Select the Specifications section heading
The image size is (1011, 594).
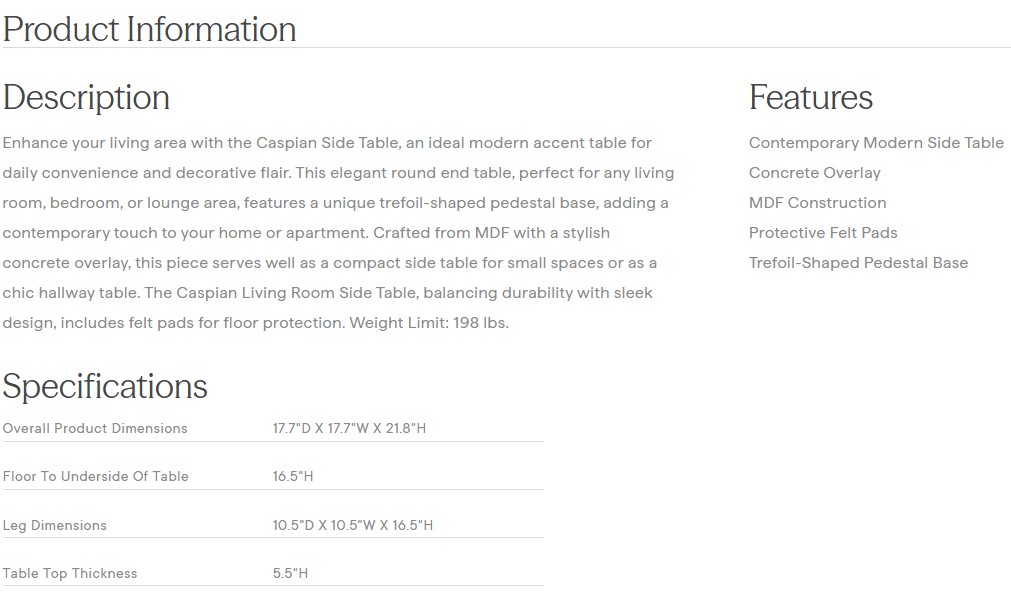(105, 386)
